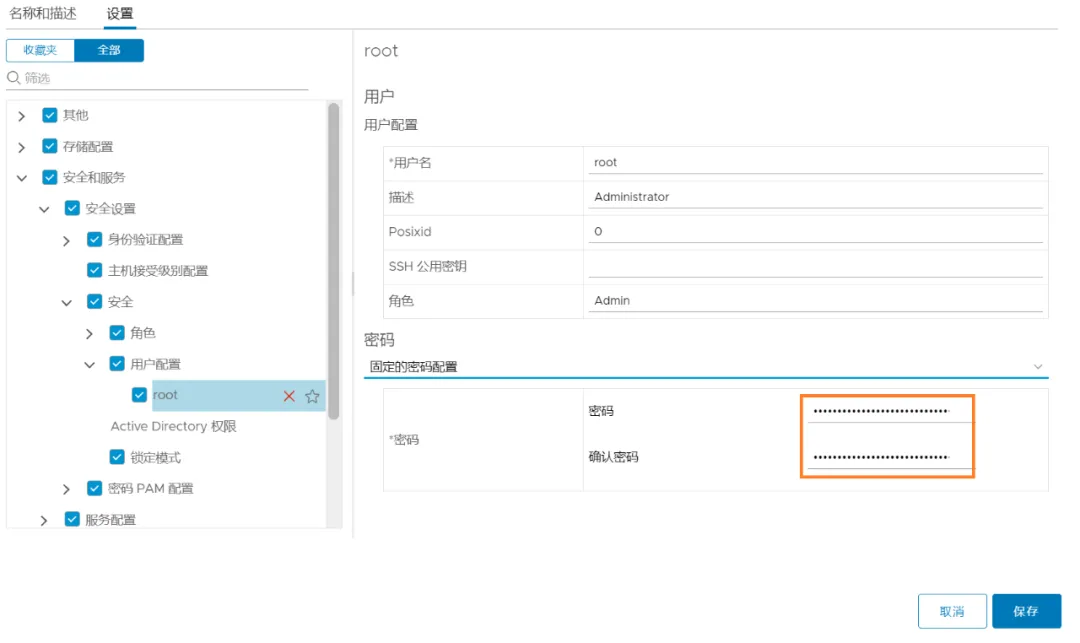Image resolution: width=1080 pixels, height=643 pixels.
Task: Uncheck the 锁定模式 checkbox
Action: click(117, 457)
